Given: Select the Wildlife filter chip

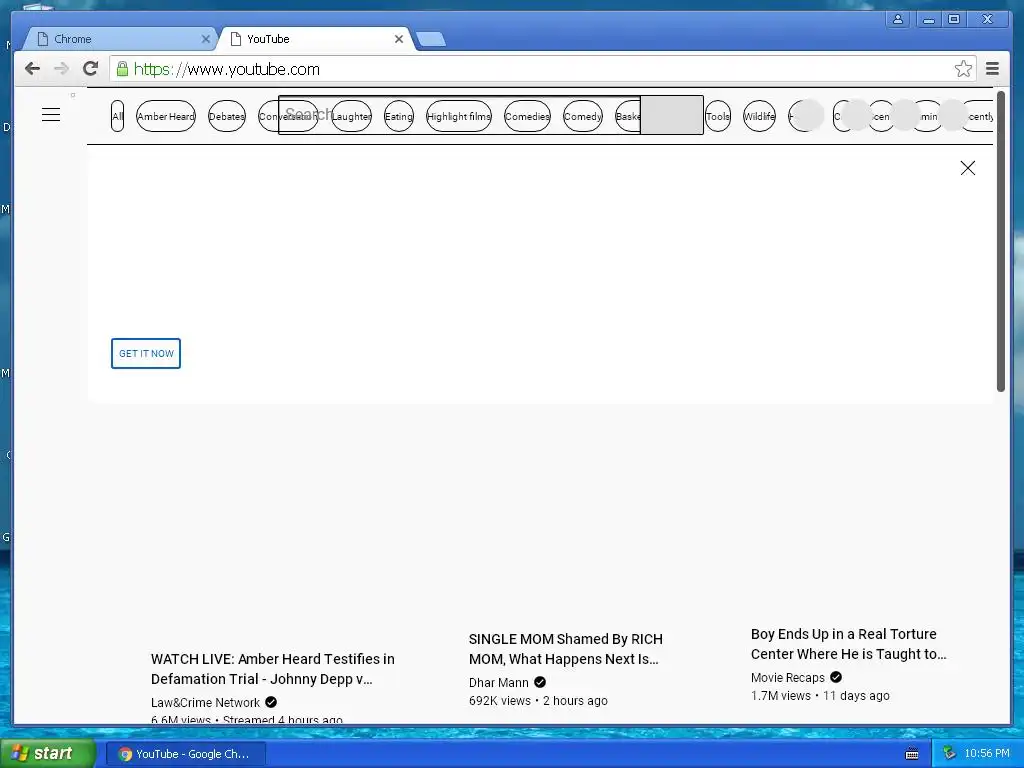Looking at the screenshot, I should coord(760,116).
